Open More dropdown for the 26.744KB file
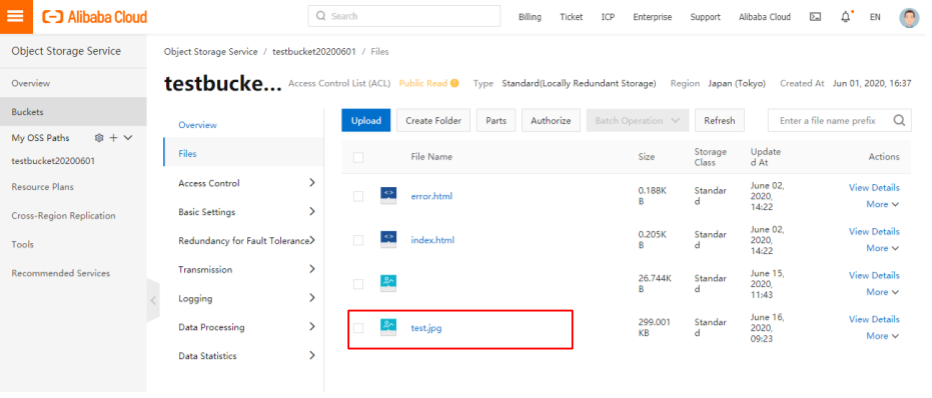Image resolution: width=932 pixels, height=398 pixels. [x=882, y=292]
